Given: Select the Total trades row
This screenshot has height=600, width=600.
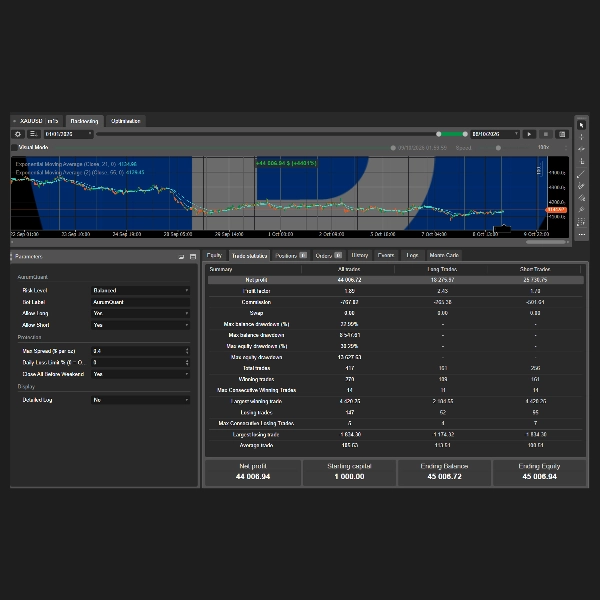Looking at the screenshot, I should (x=396, y=368).
